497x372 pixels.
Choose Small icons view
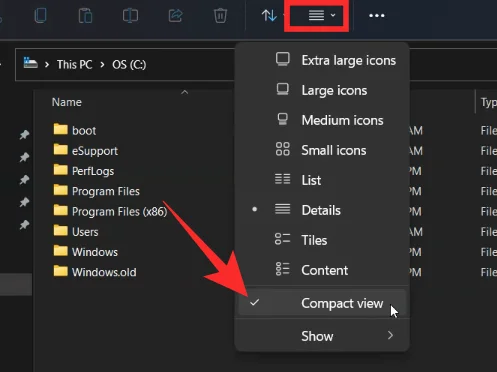(322, 150)
